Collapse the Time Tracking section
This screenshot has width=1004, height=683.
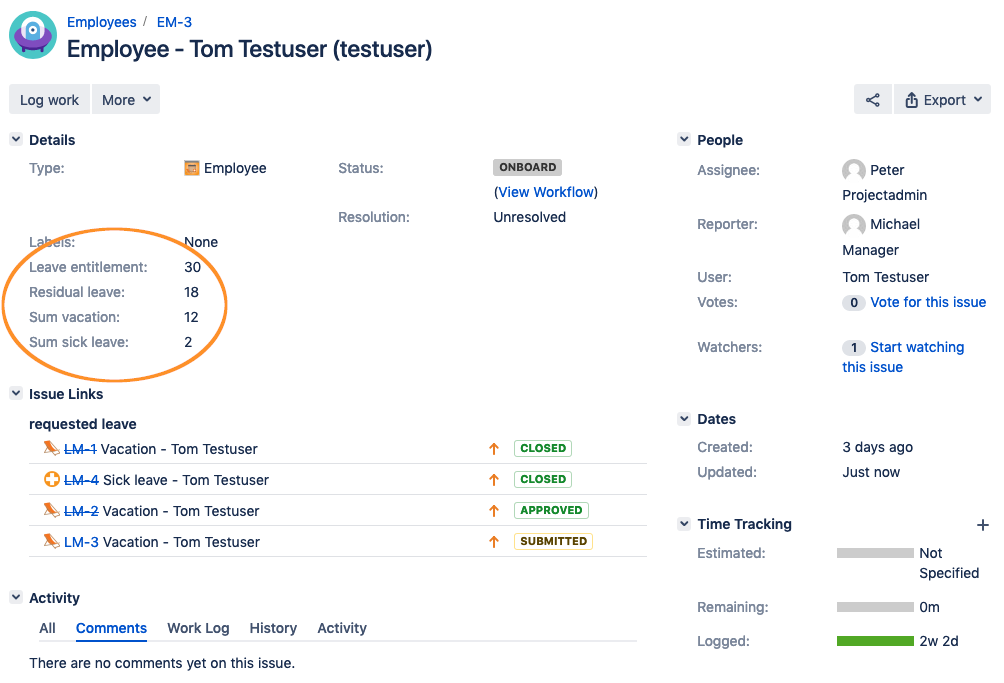(684, 524)
